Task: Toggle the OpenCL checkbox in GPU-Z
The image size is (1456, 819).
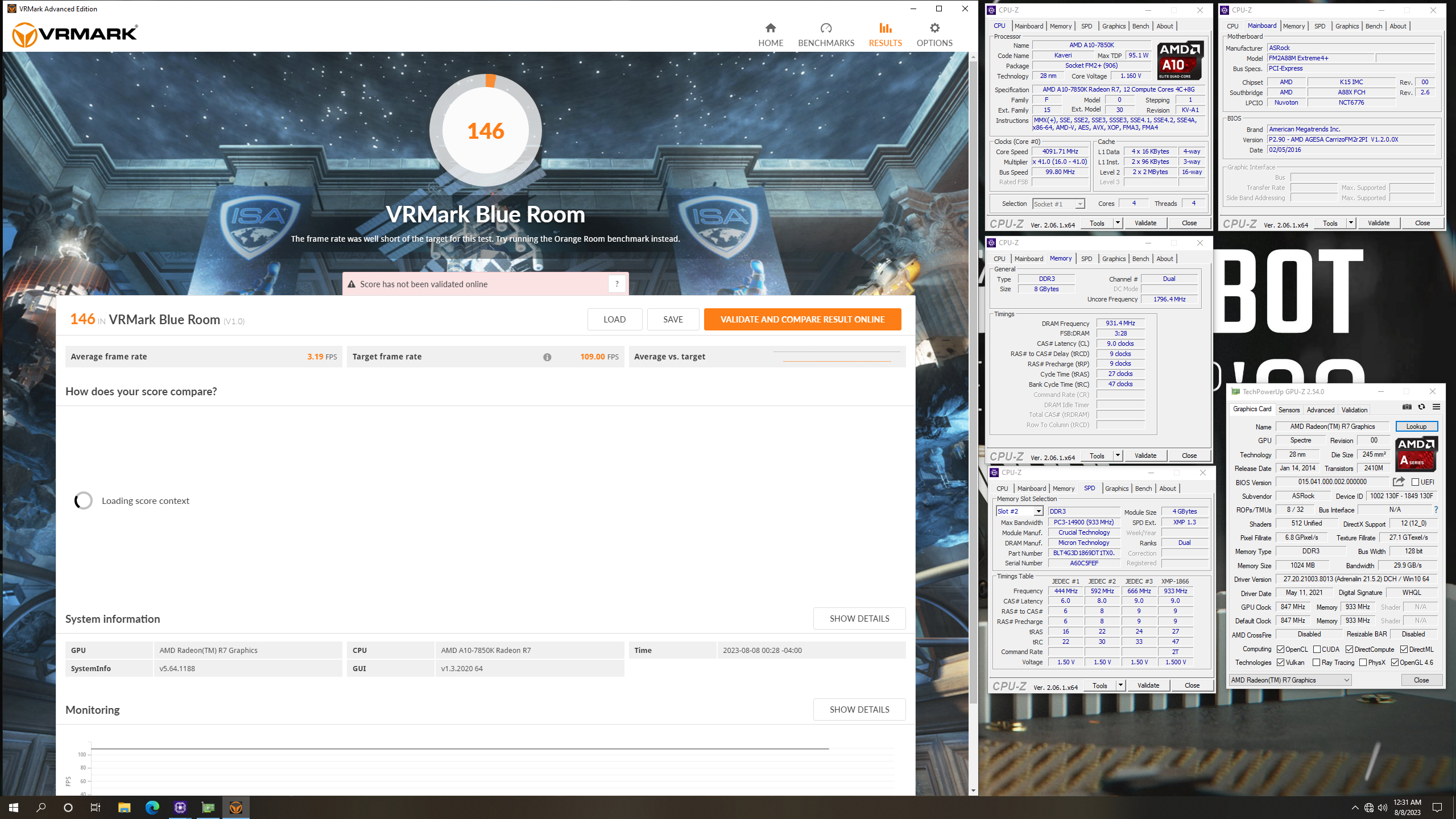Action: pos(1280,649)
